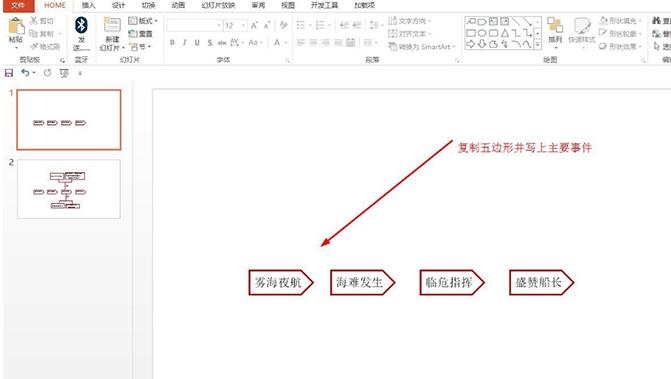Viewport: 671px width, 379px height.
Task: Switch to the Animations (动画) tab
Action: click(x=178, y=6)
